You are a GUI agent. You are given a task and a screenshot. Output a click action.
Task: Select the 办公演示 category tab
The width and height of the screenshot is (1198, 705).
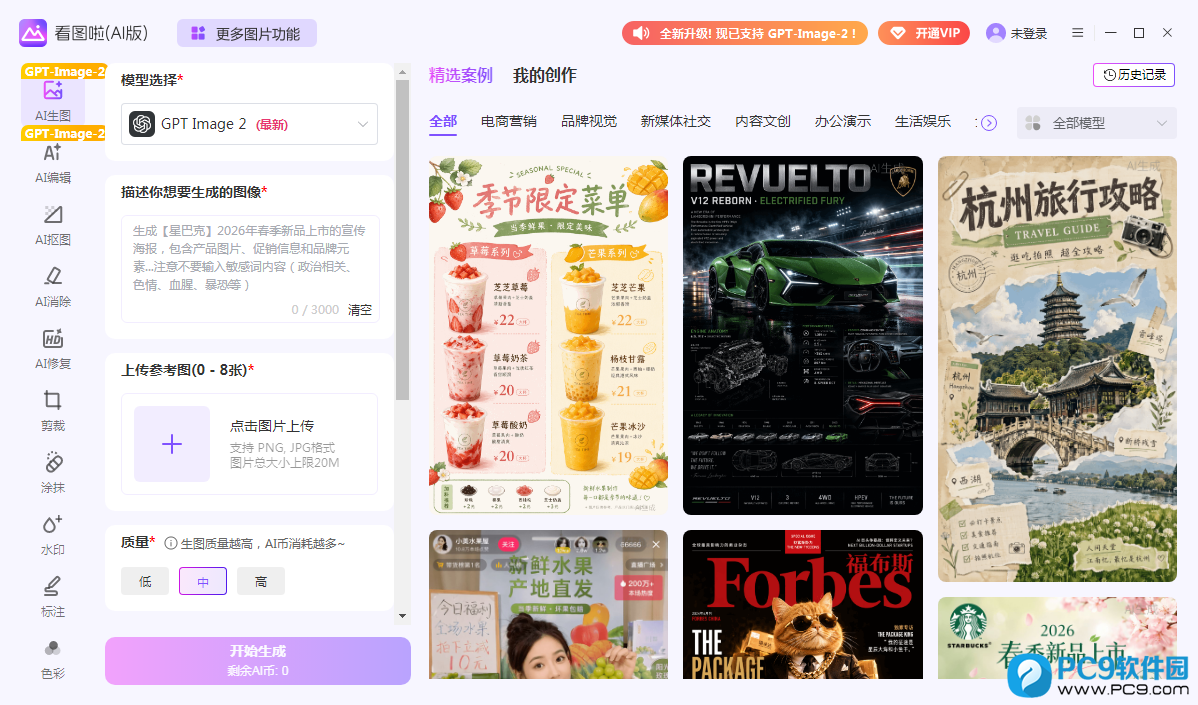(x=843, y=121)
